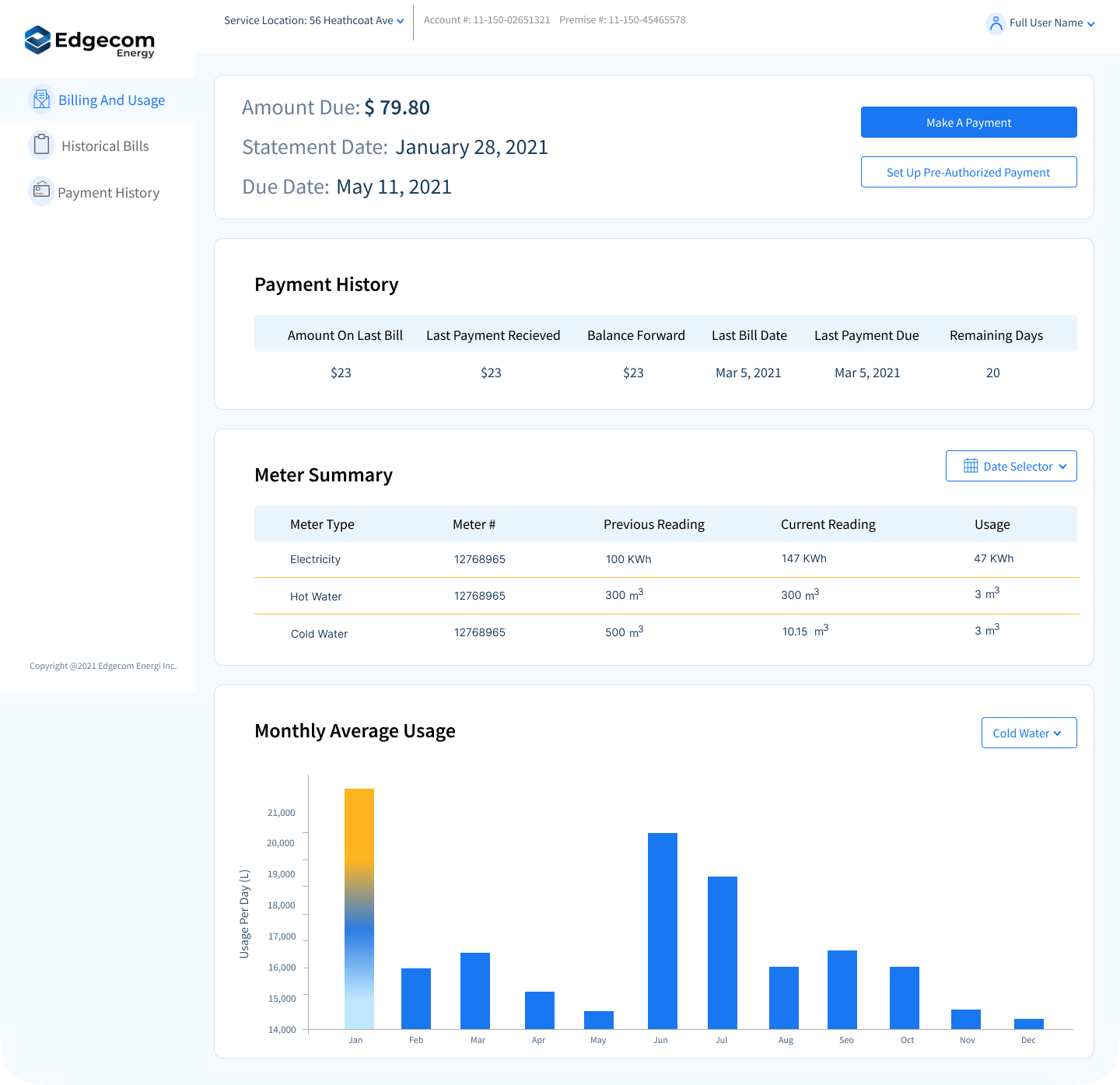
Task: Click the Historical Bills clipboard icon
Action: click(41, 145)
